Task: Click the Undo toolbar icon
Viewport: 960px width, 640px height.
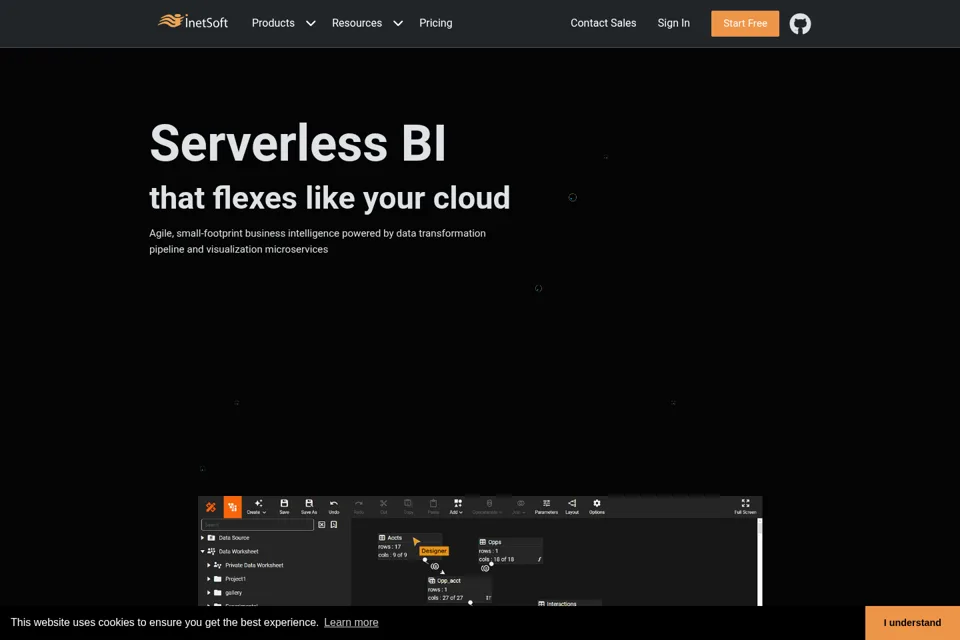Action: coord(334,506)
